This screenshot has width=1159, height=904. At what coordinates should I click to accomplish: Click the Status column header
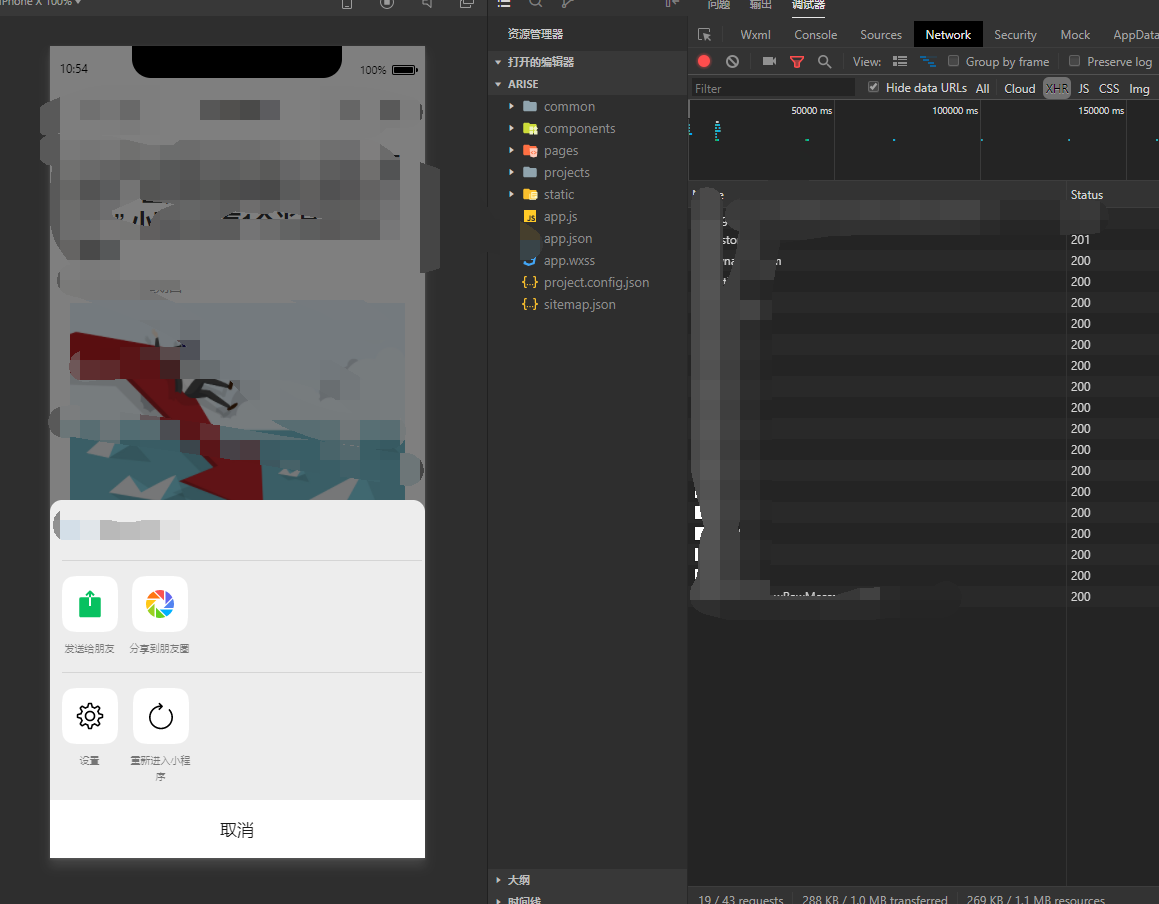[1087, 195]
